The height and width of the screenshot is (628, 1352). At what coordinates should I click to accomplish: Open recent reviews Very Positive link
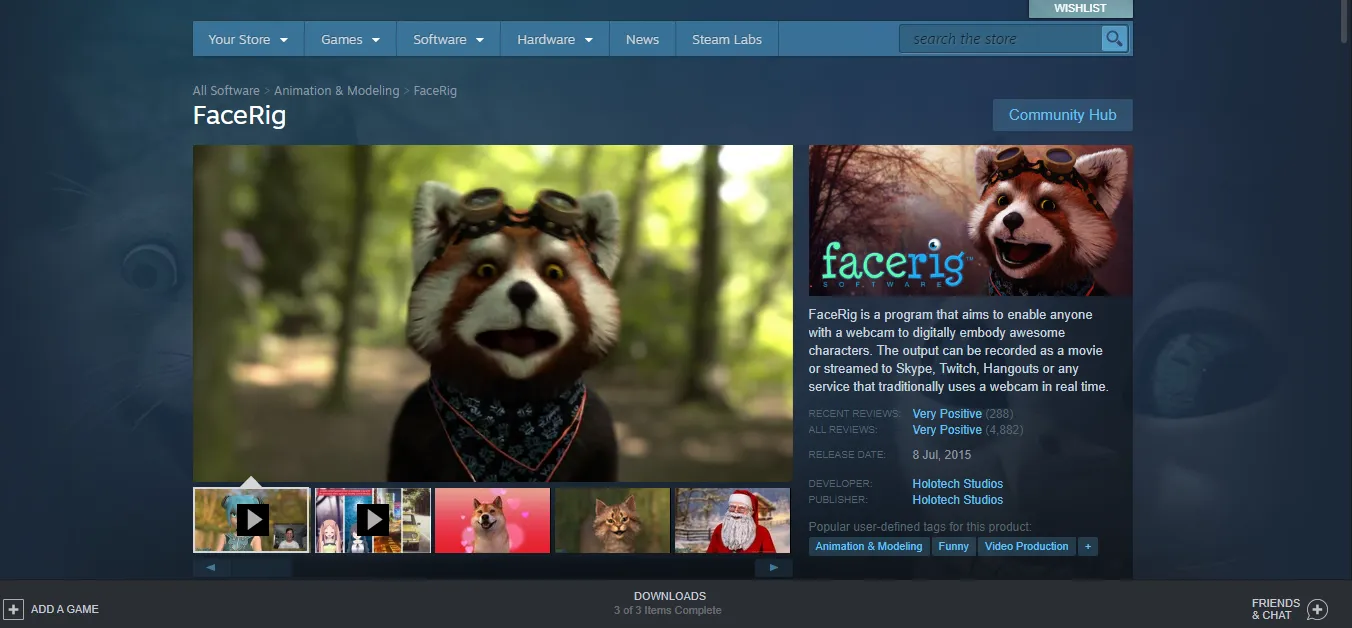point(947,414)
